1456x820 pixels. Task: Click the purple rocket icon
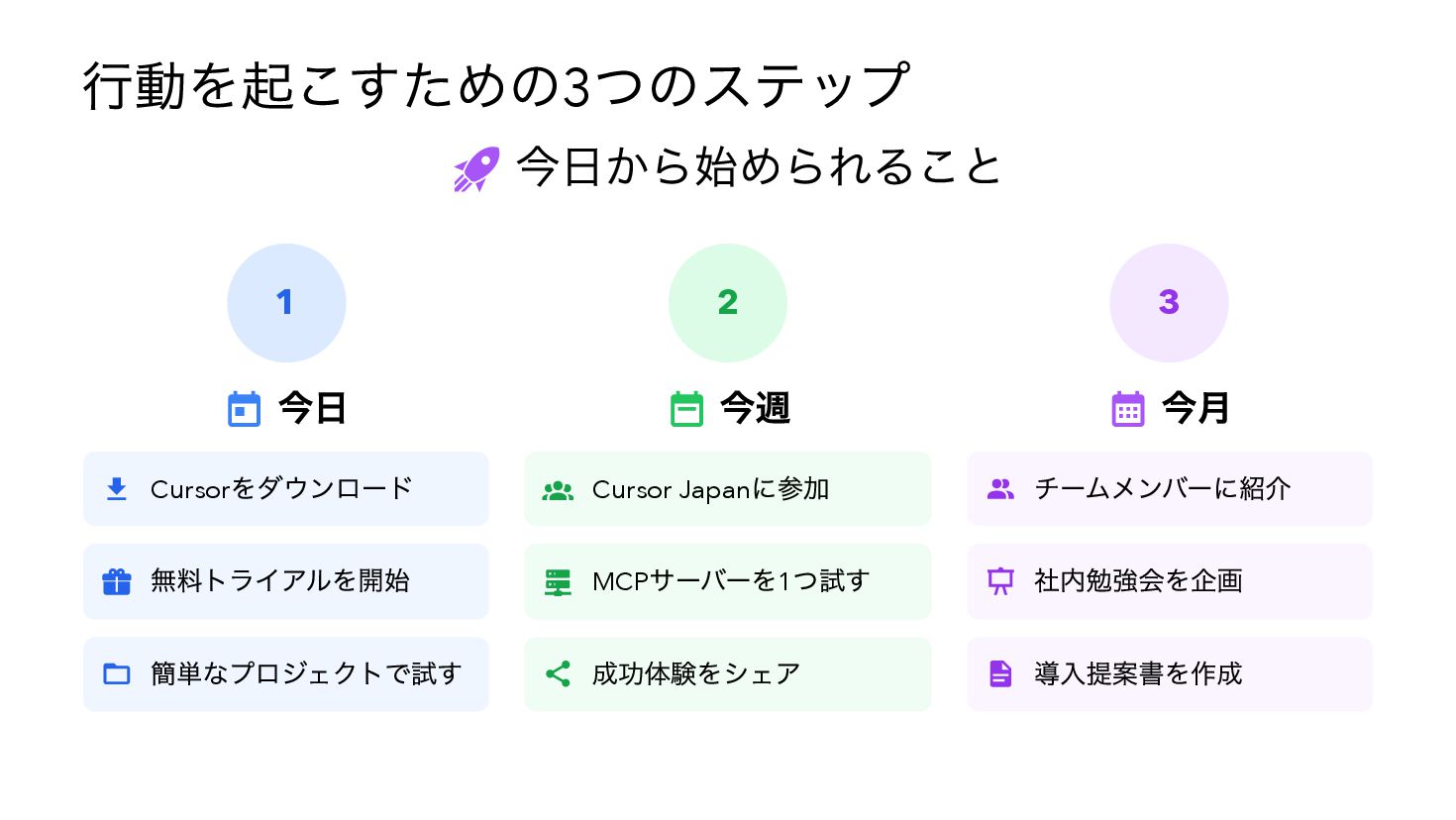[476, 169]
